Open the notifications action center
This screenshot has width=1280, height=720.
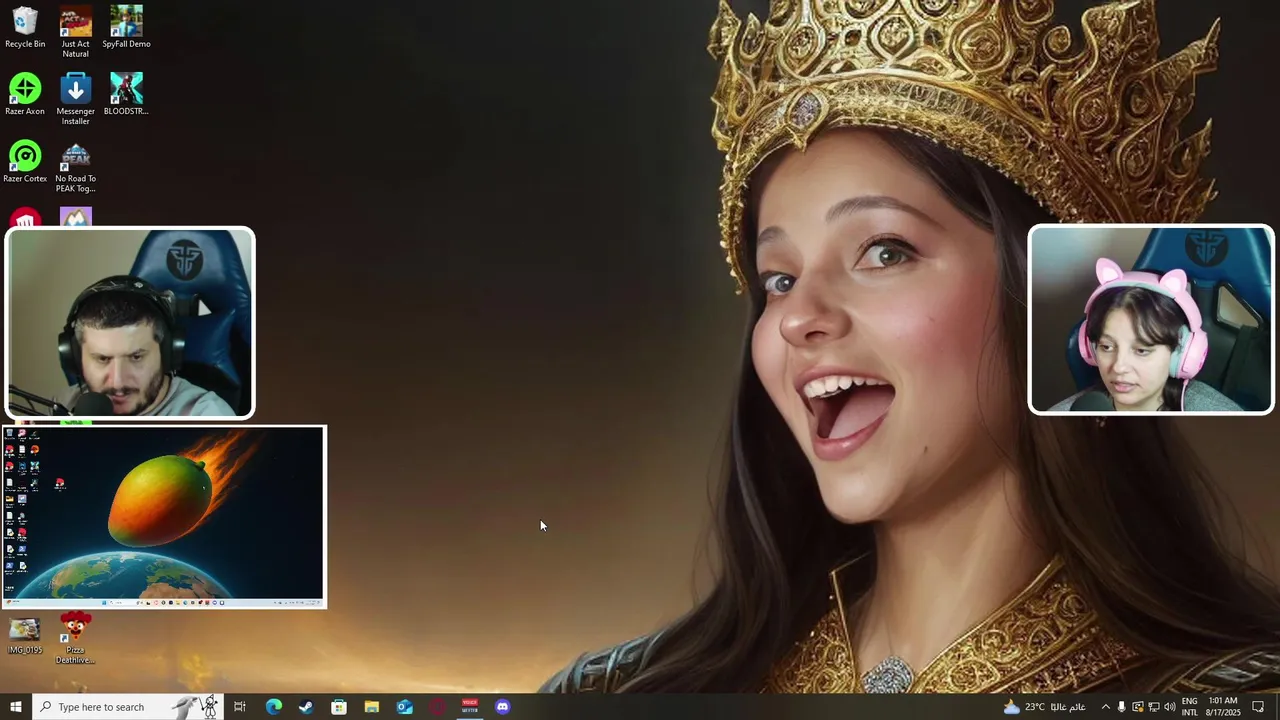tap(1258, 707)
